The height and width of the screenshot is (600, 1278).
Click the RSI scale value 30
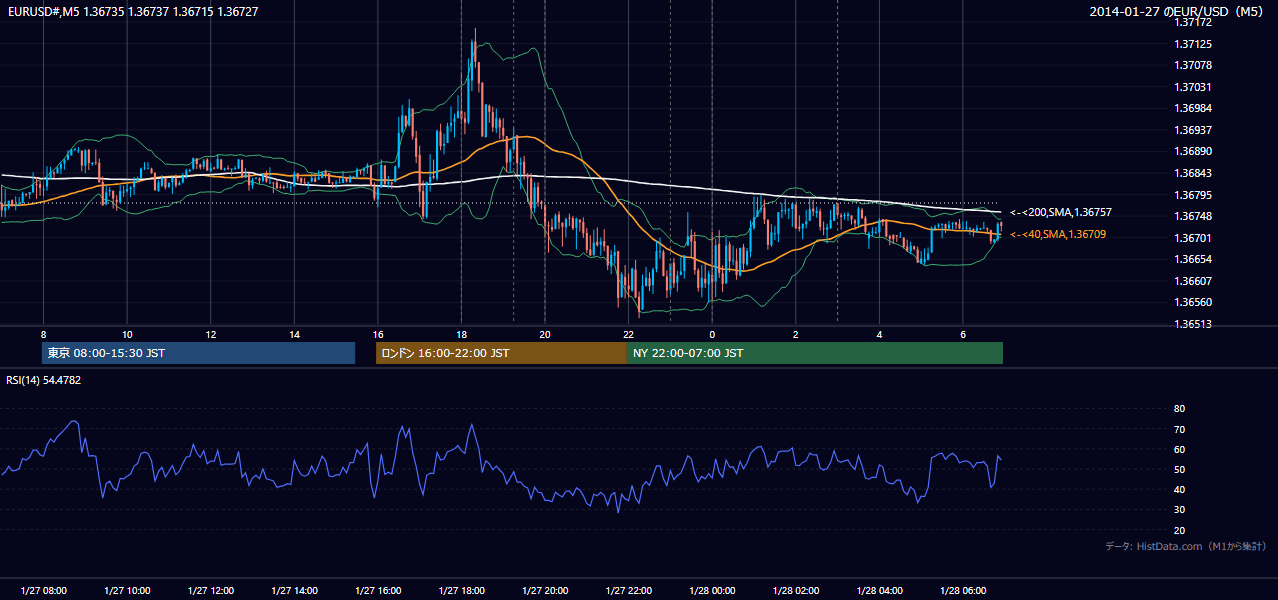tap(1179, 510)
